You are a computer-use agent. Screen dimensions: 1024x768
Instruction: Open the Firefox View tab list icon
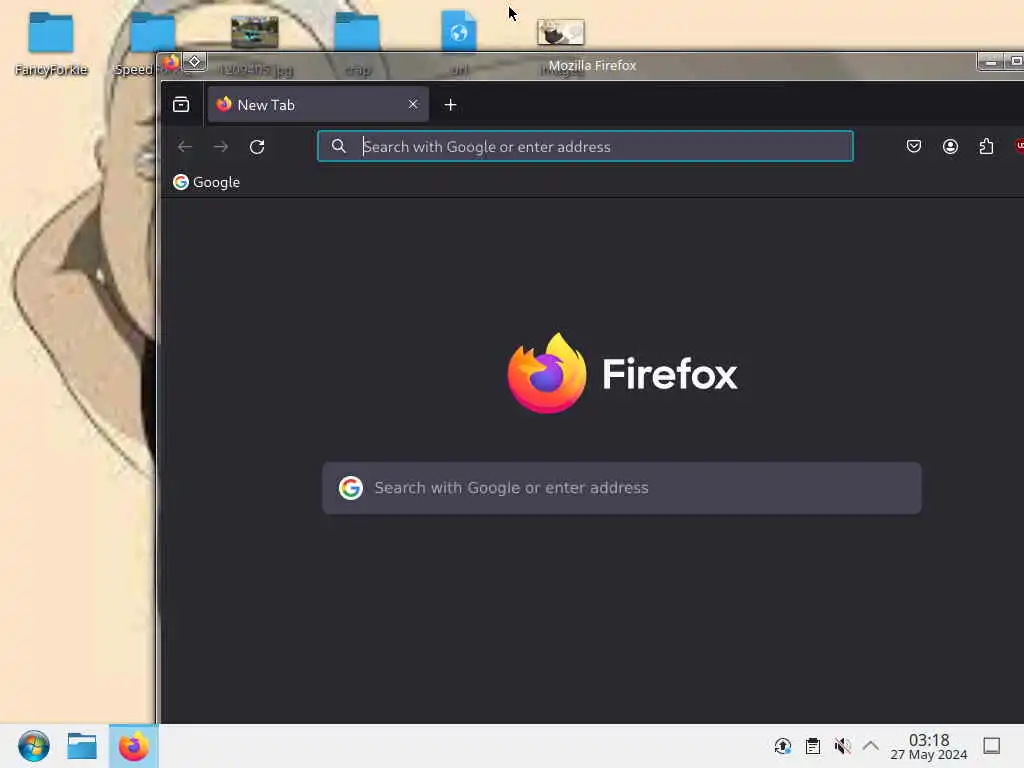[181, 104]
